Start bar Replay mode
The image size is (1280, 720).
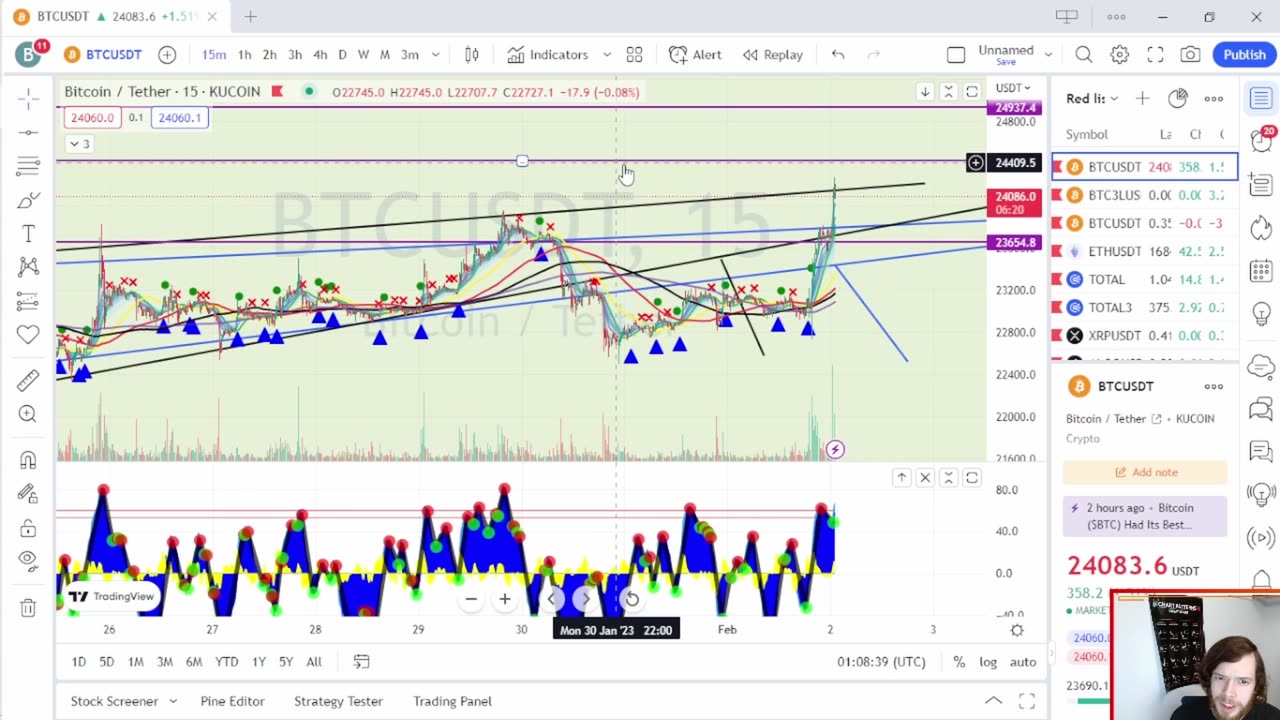[772, 55]
